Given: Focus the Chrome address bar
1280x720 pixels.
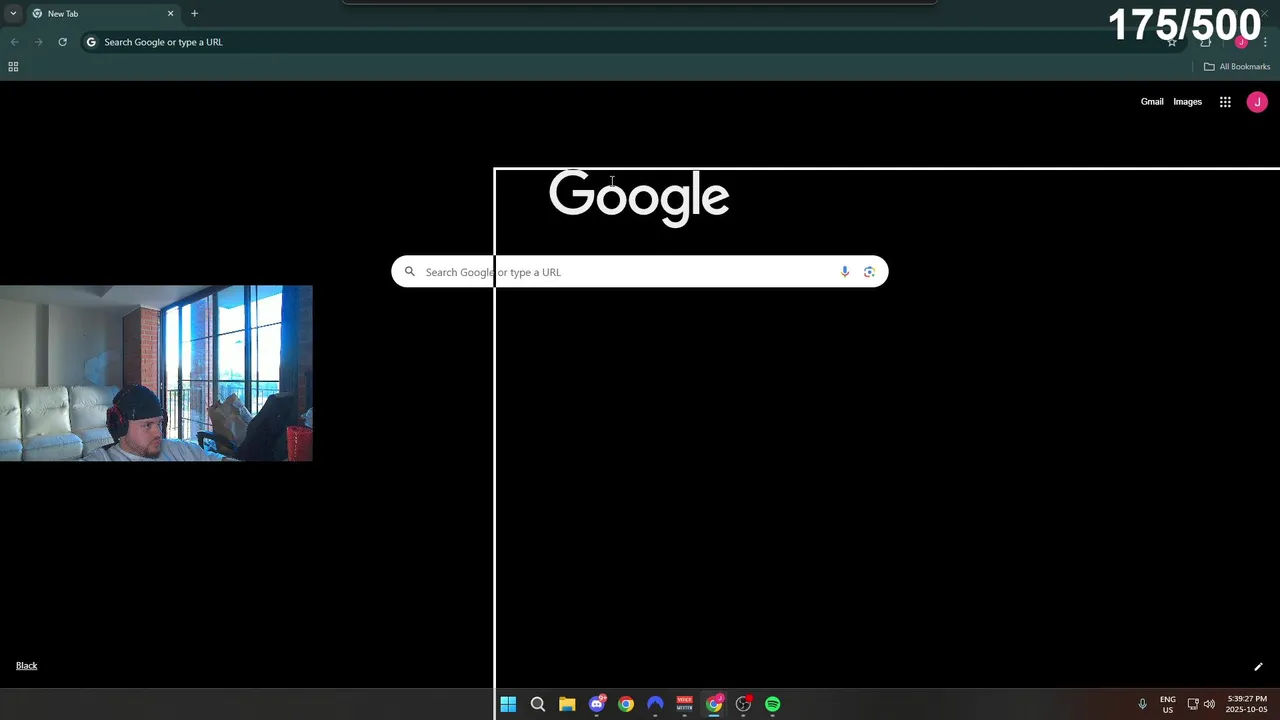Looking at the screenshot, I should (x=620, y=42).
